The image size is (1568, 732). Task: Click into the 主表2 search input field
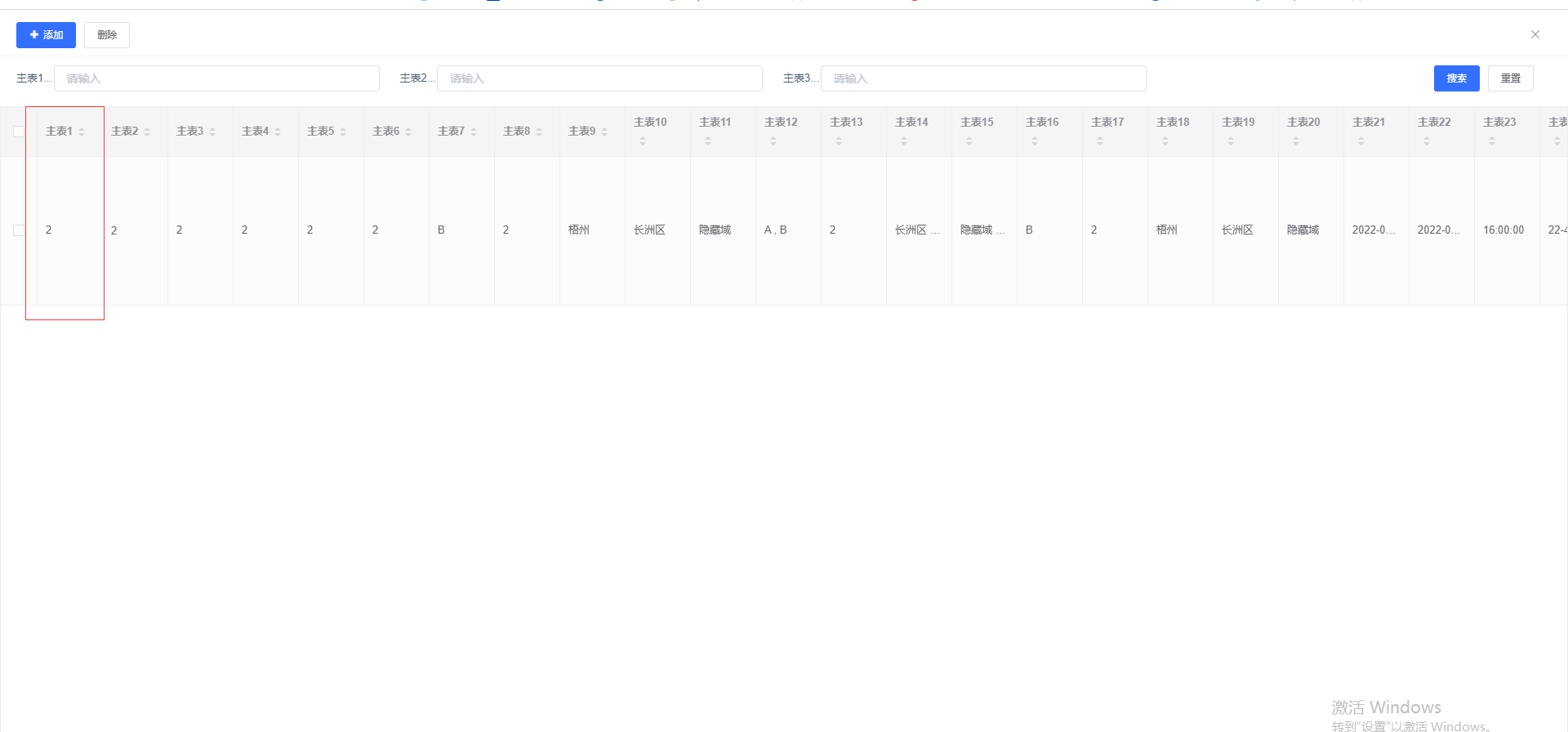[x=599, y=78]
